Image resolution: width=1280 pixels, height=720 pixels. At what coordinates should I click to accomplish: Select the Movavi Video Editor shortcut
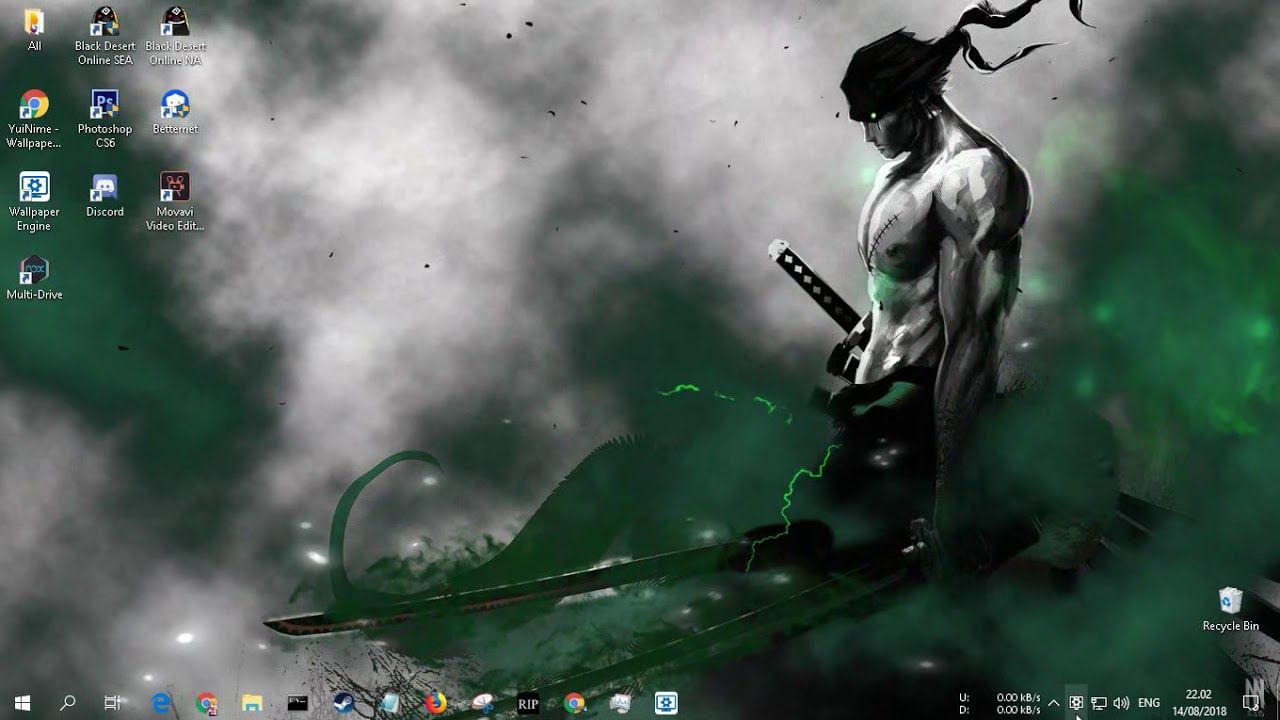pyautogui.click(x=175, y=202)
